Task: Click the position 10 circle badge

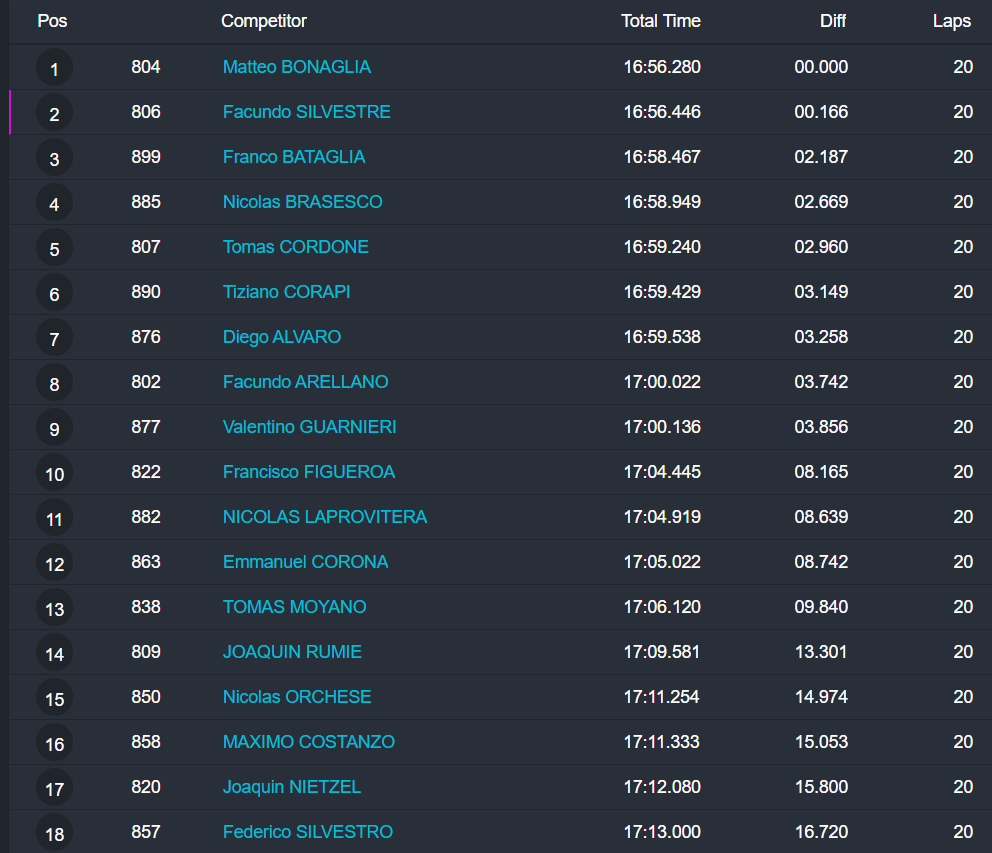Action: pos(54,474)
